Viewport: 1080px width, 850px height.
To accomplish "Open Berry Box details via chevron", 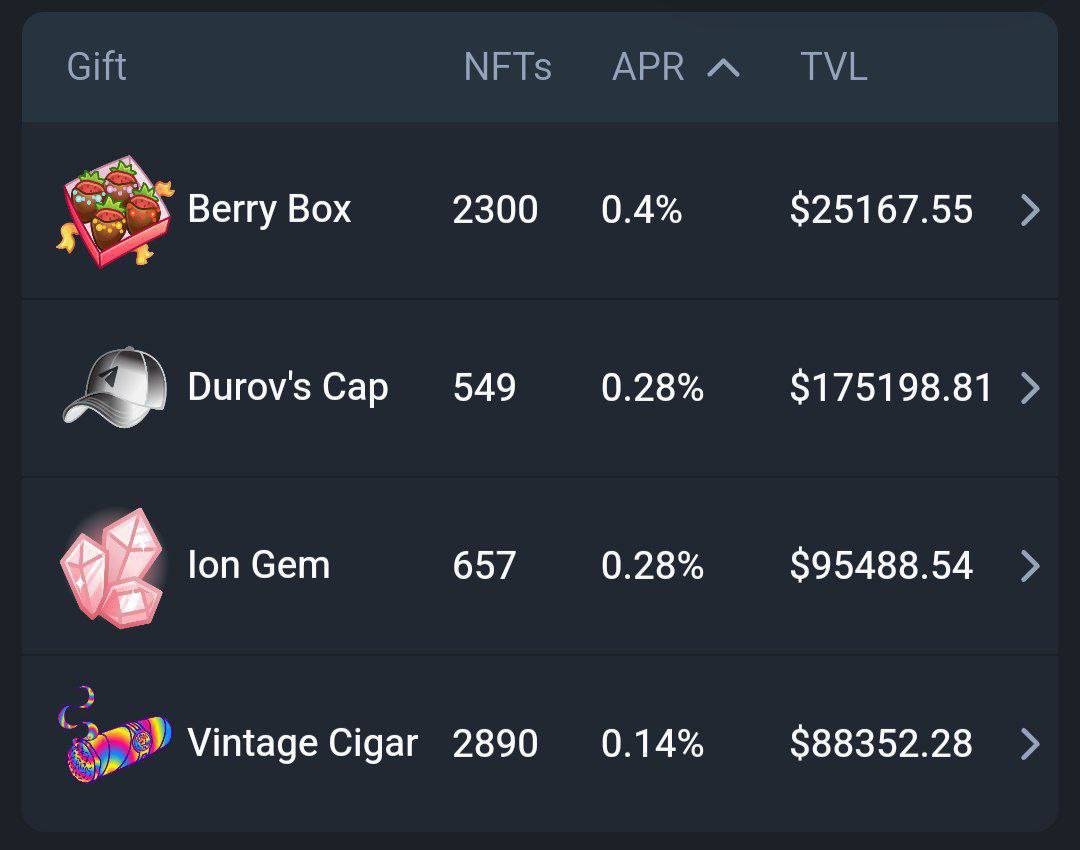I will point(1030,210).
